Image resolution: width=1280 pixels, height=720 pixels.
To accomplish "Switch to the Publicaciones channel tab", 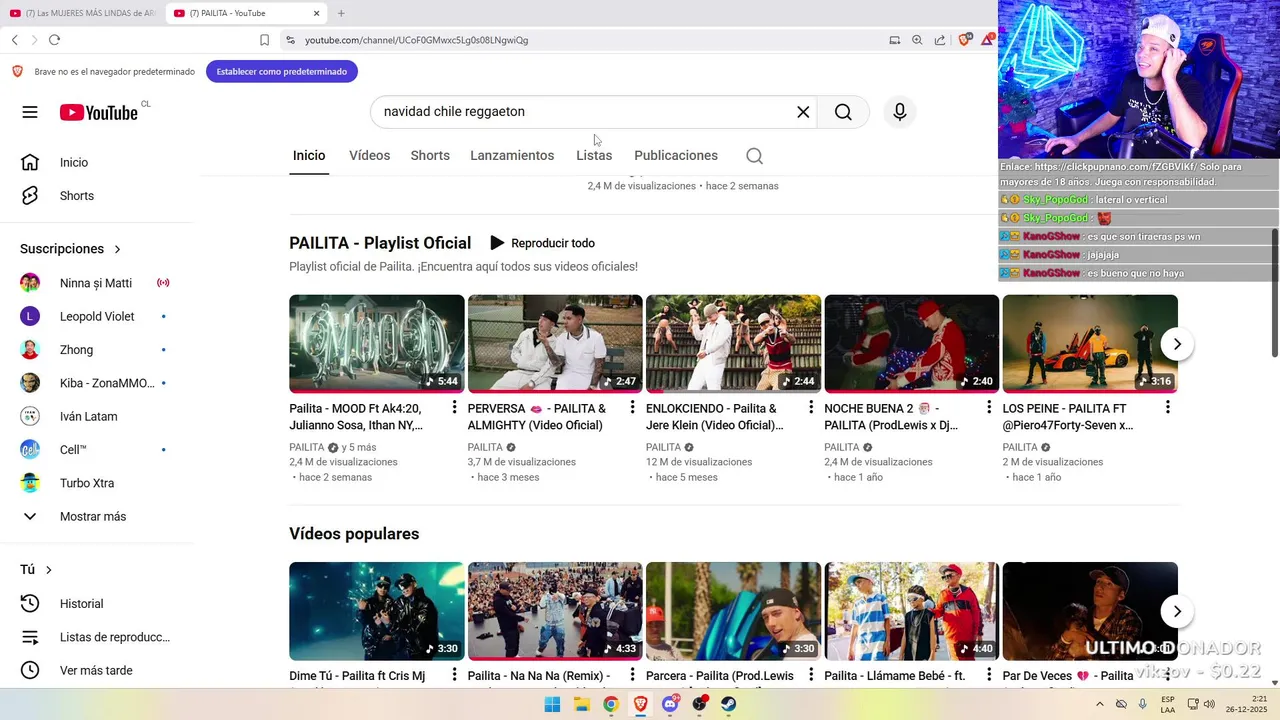I will [x=676, y=156].
